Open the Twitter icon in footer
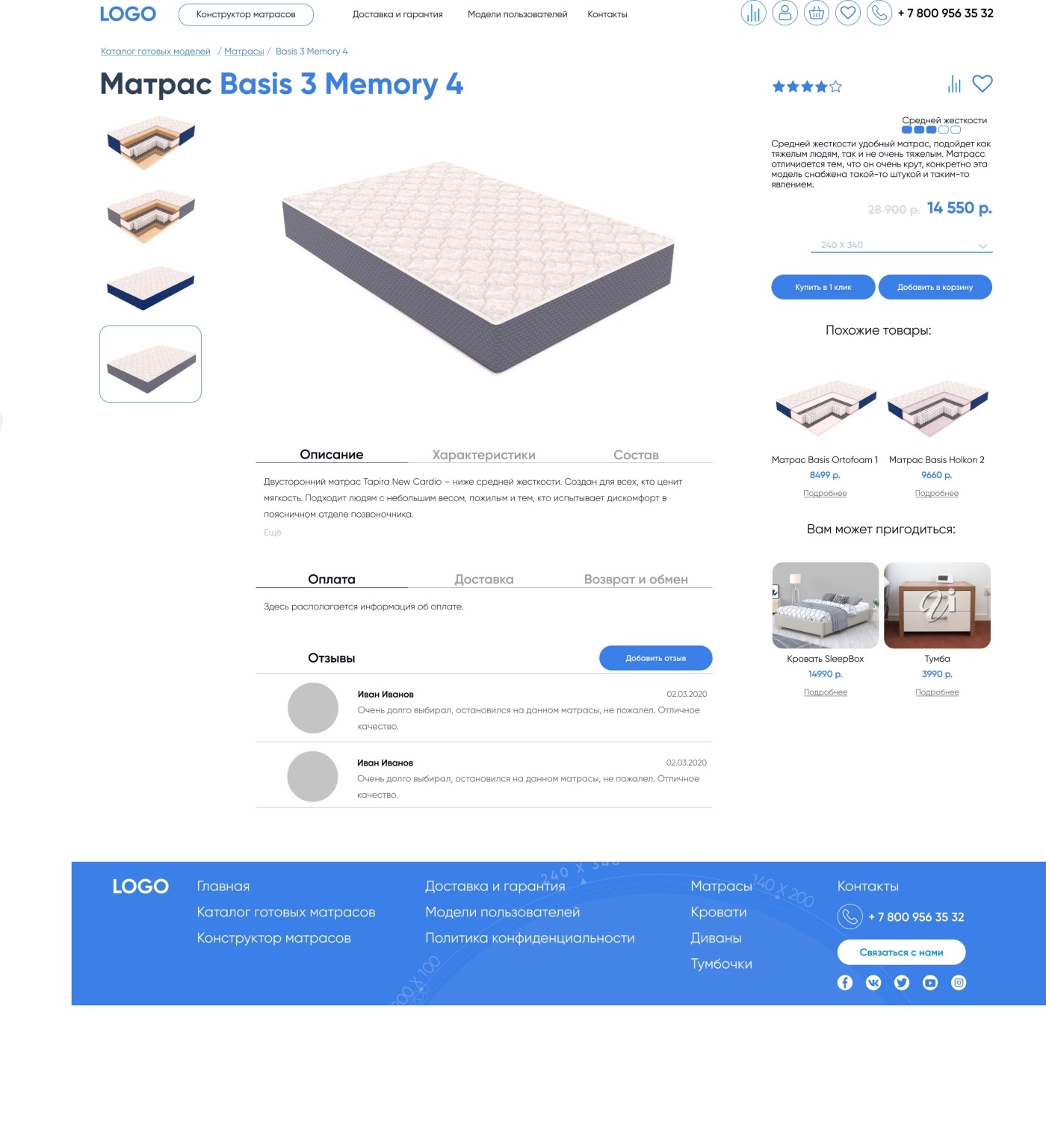1046x1148 pixels. tap(902, 982)
